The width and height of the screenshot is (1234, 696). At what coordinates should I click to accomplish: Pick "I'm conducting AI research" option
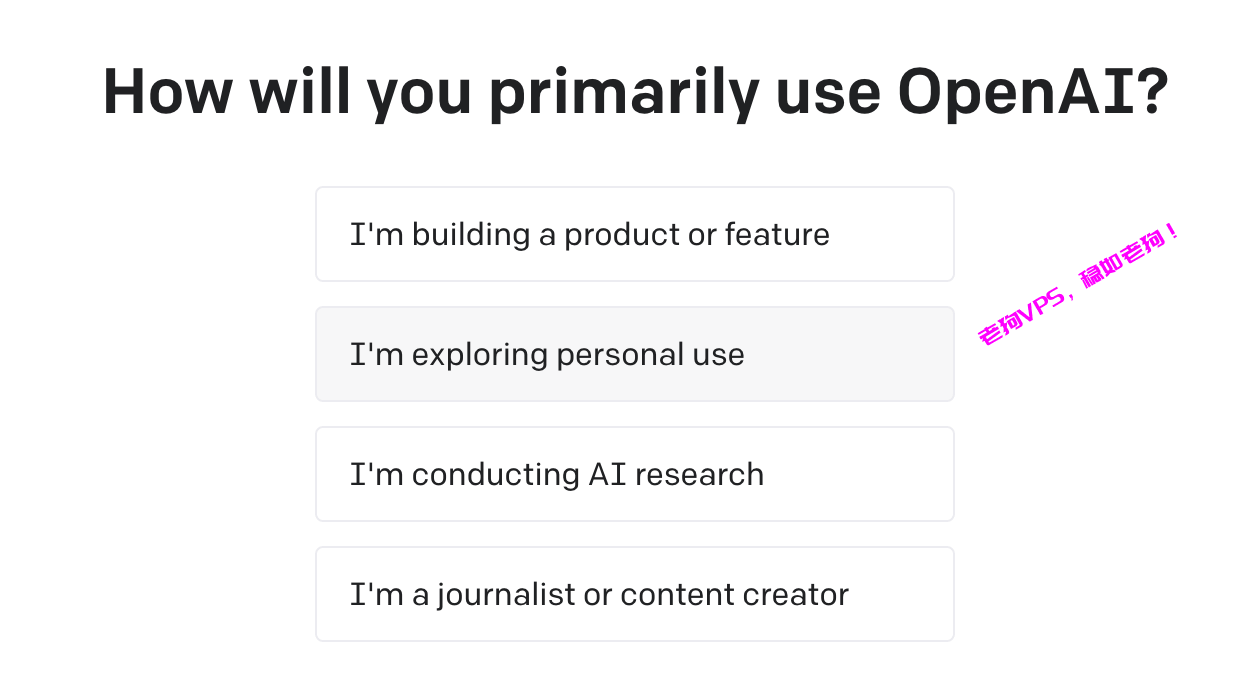pos(634,474)
